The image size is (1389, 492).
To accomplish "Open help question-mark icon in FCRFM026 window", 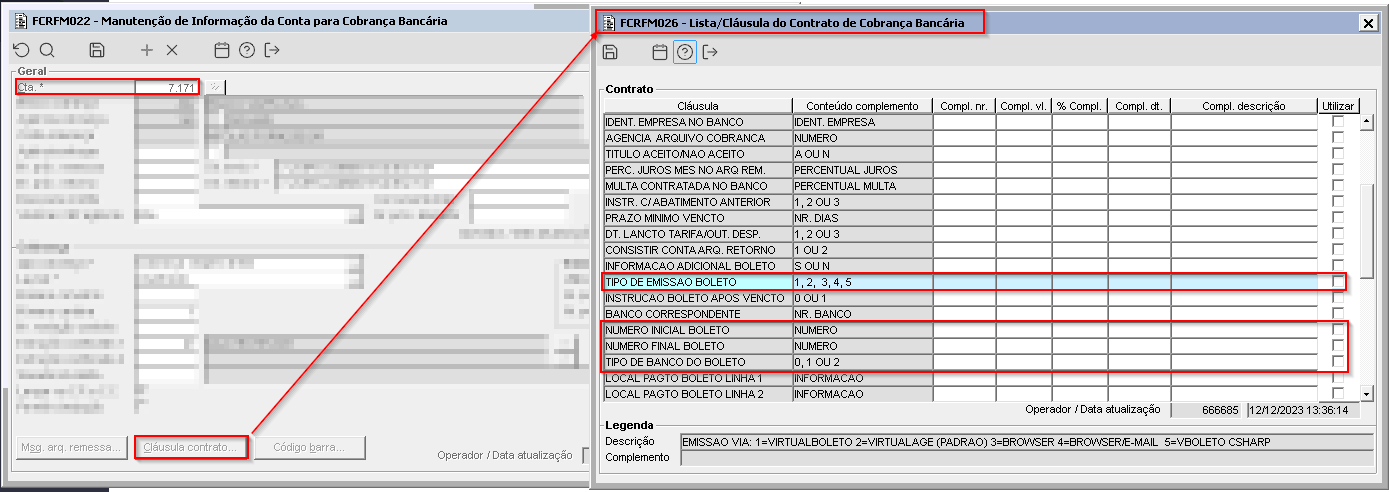I will tap(685, 52).
